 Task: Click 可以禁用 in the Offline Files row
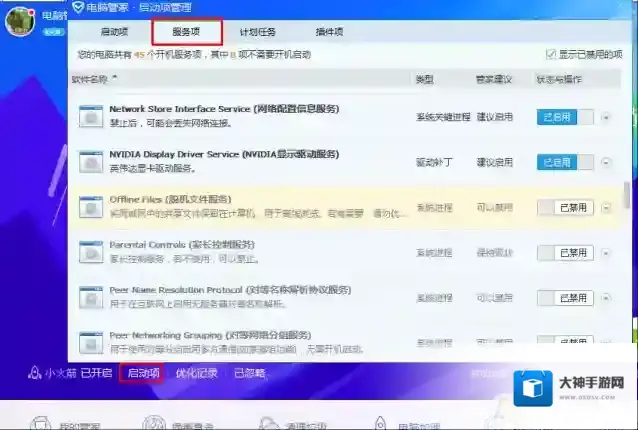[x=494, y=207]
